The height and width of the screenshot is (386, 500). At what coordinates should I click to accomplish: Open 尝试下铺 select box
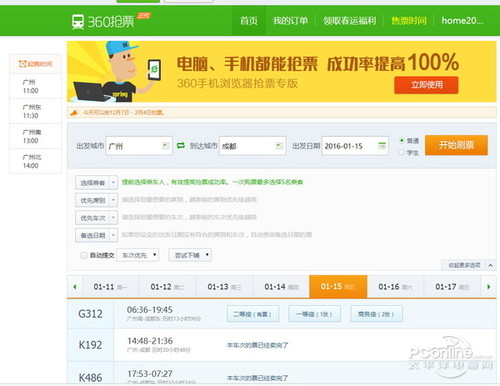(x=190, y=255)
